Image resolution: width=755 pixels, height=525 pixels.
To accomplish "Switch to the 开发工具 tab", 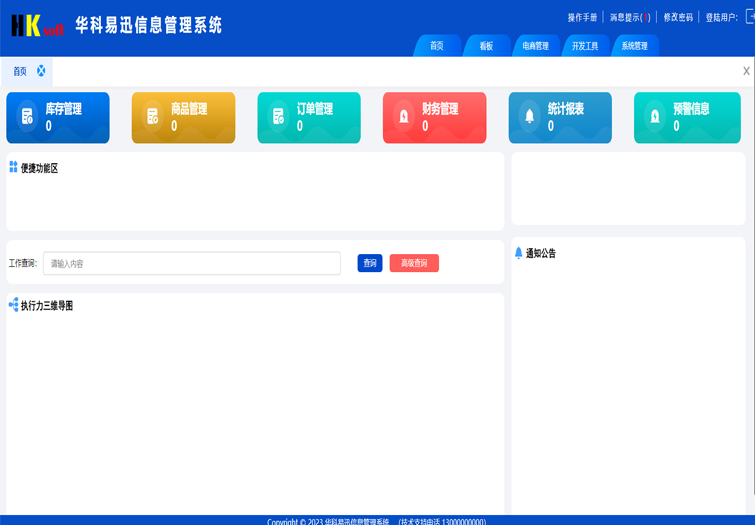I will tap(585, 46).
